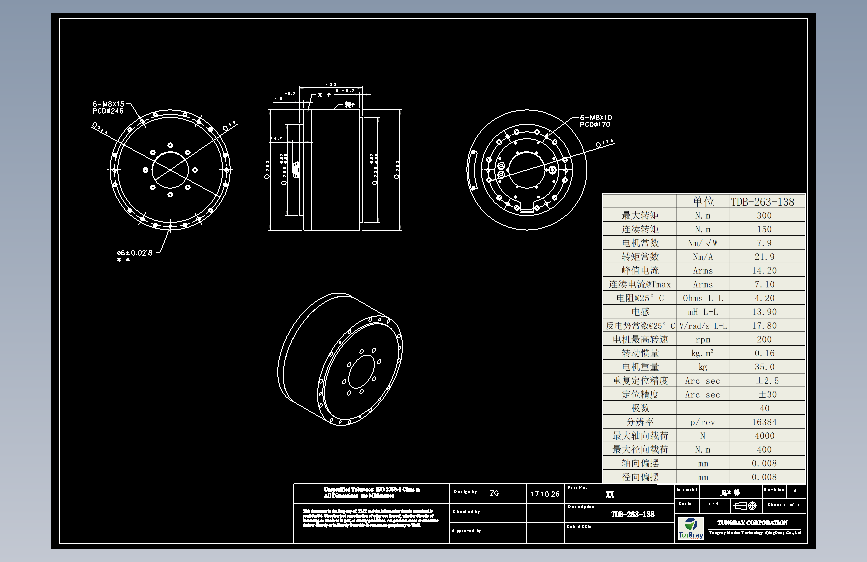867x562 pixels.
Task: Click the 7.9 motor constant value
Action: (x=764, y=243)
